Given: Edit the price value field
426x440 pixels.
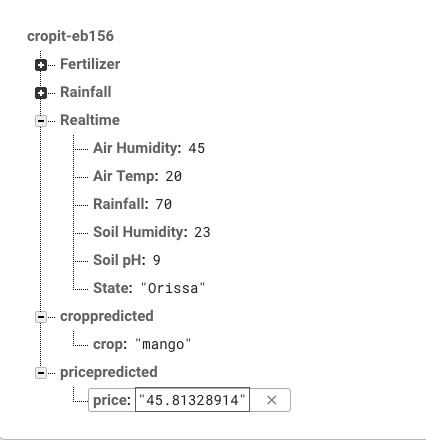Looking at the screenshot, I should tap(192, 400).
